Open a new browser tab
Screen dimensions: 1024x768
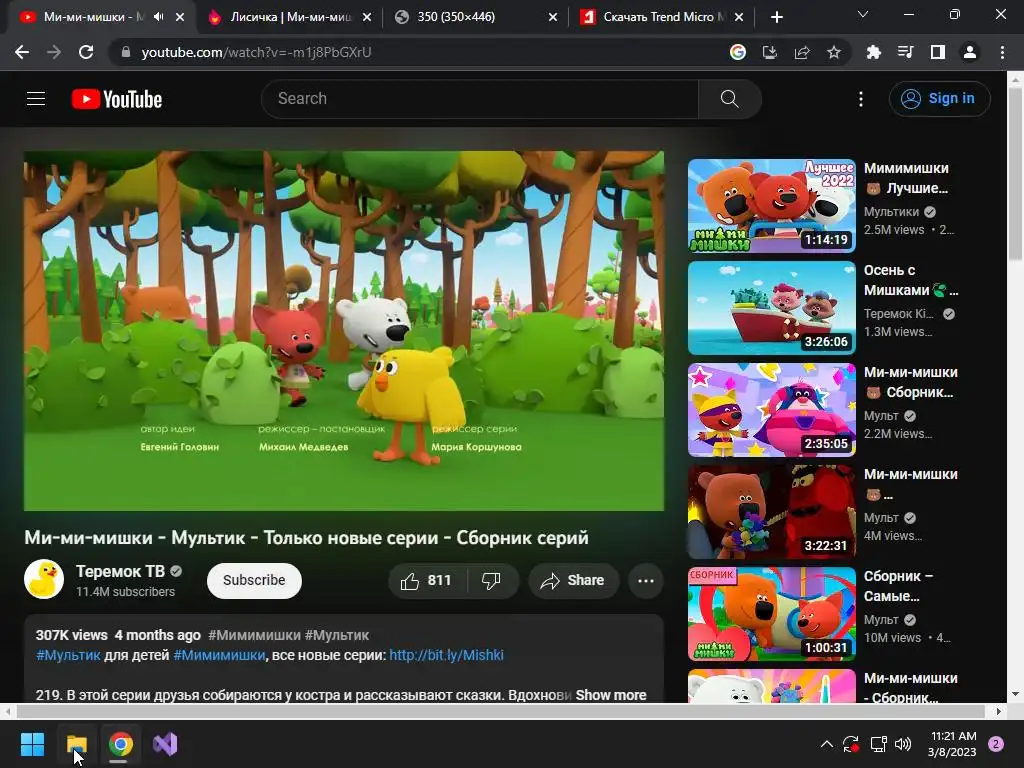point(776,17)
